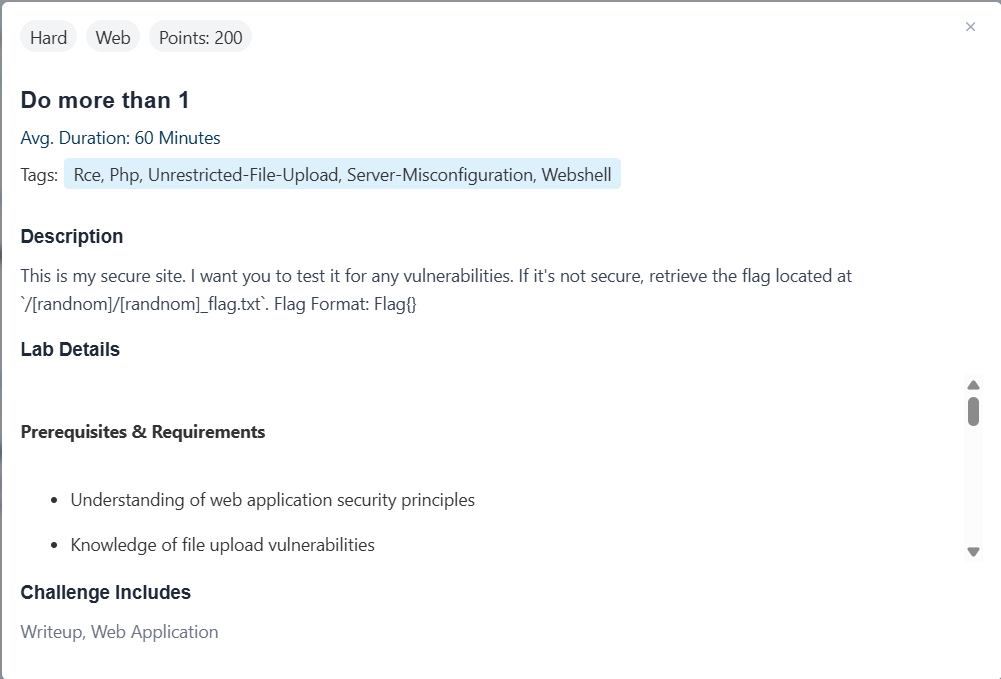Viewport: 1001px width, 679px height.
Task: Click the Prerequisites & Requirements heading
Action: tap(143, 432)
